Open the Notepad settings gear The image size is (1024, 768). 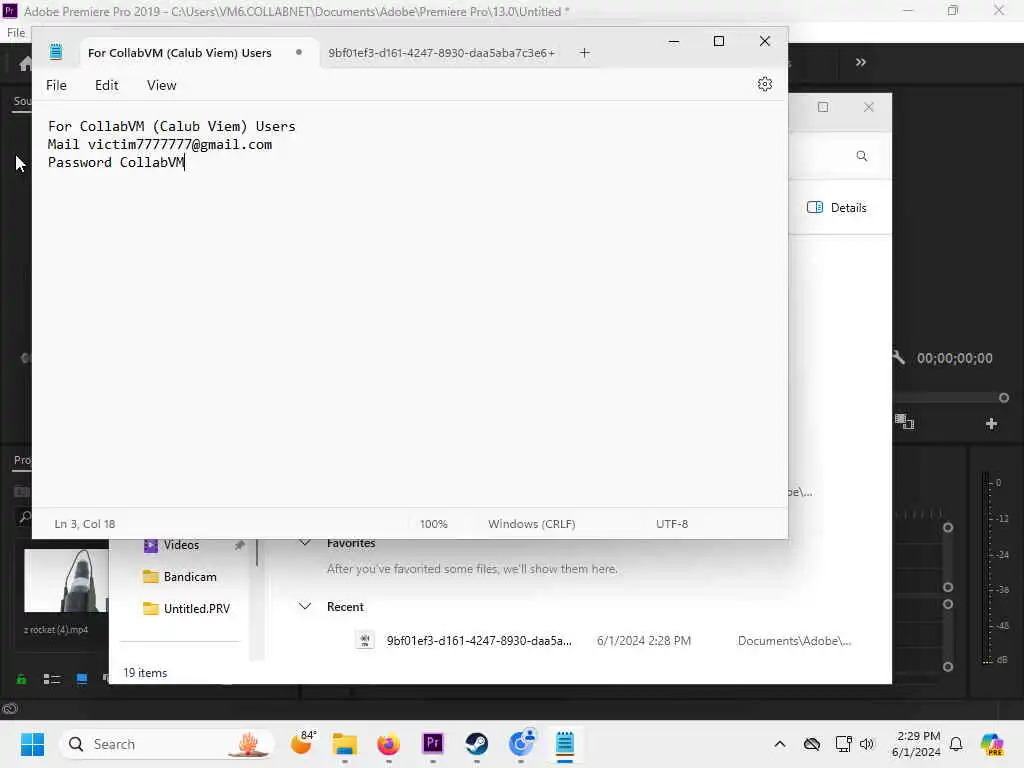pos(765,84)
